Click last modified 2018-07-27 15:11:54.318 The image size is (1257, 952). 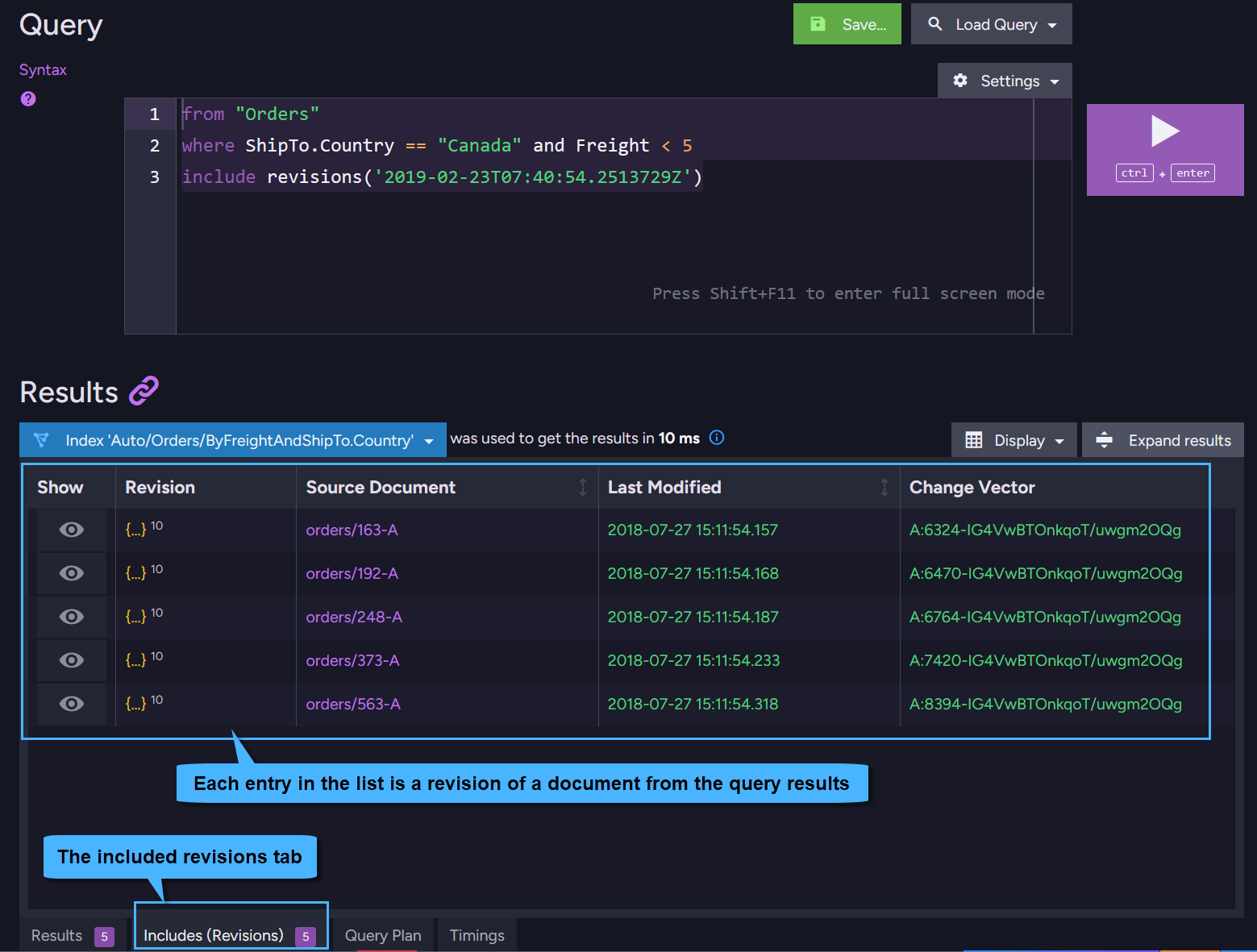pyautogui.click(x=693, y=704)
